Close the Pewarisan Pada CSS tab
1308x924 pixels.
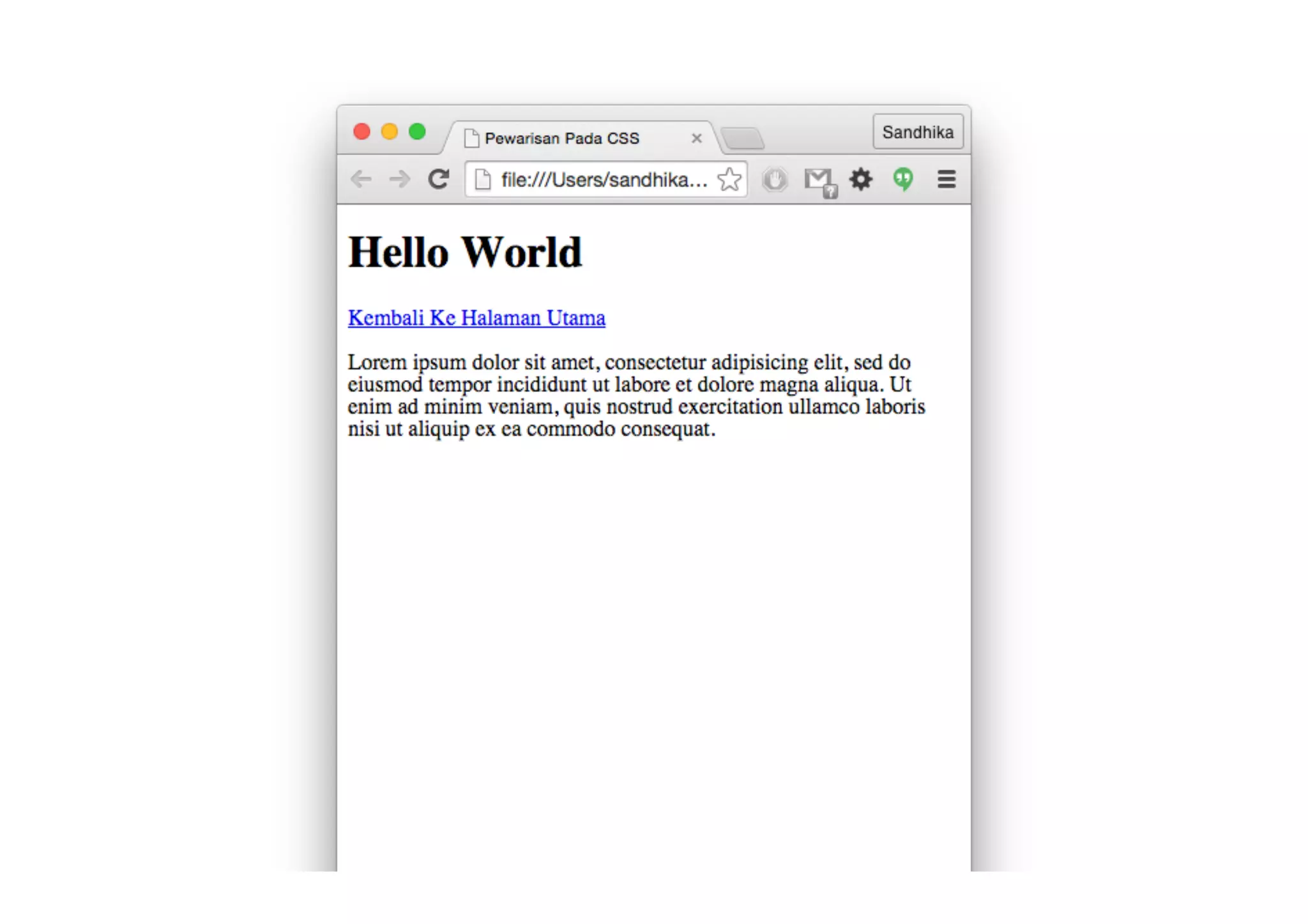pos(696,139)
